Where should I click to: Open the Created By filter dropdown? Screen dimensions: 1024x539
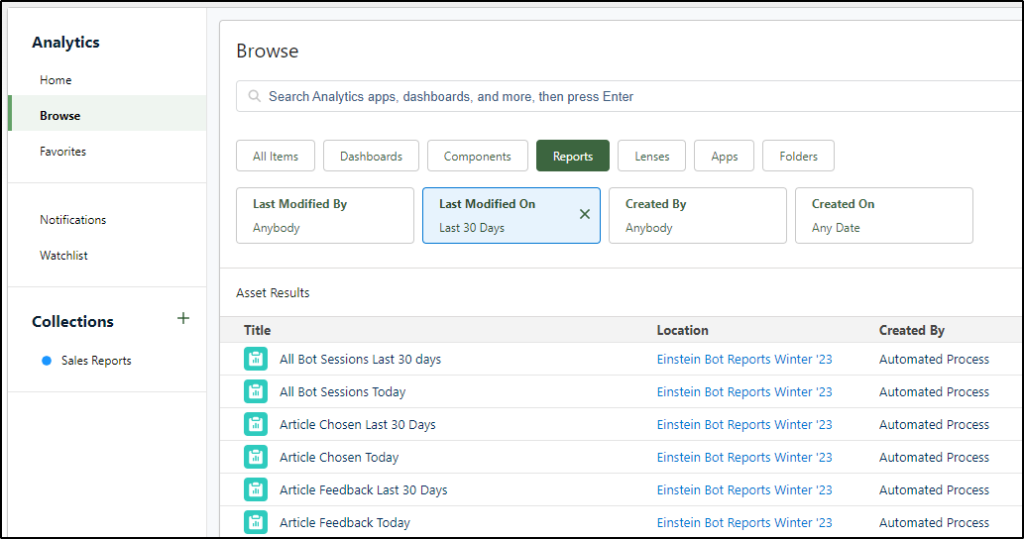point(697,215)
